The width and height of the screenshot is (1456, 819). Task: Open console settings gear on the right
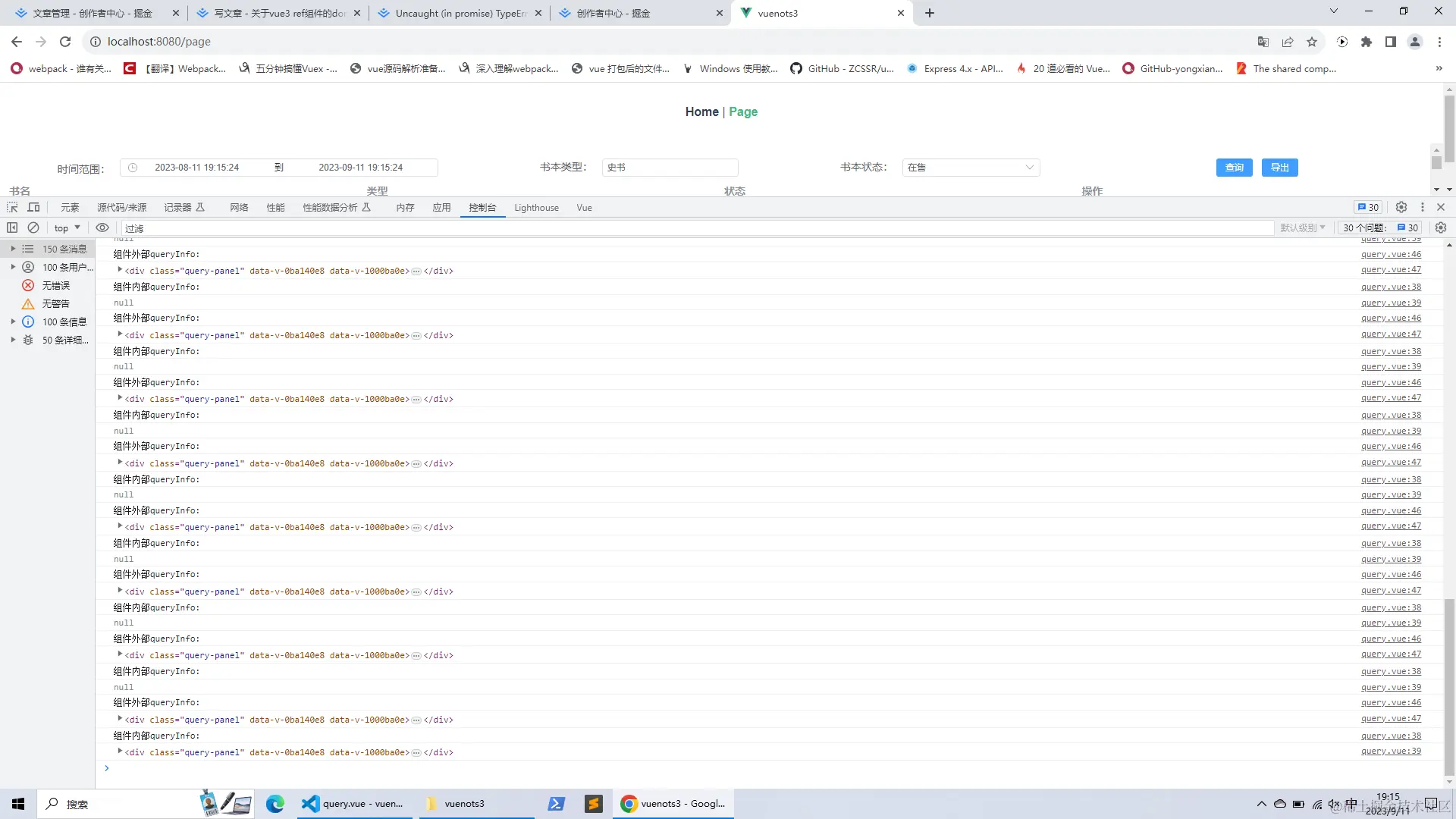1441,227
